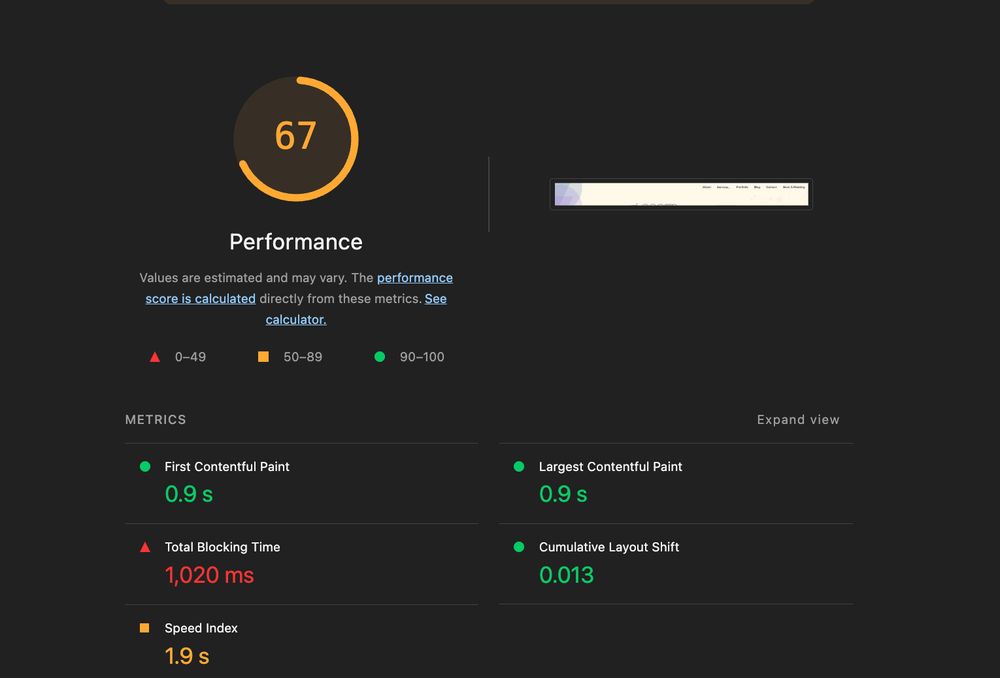Click the green circle icon beside Cumulative Layout Shift

[518, 547]
